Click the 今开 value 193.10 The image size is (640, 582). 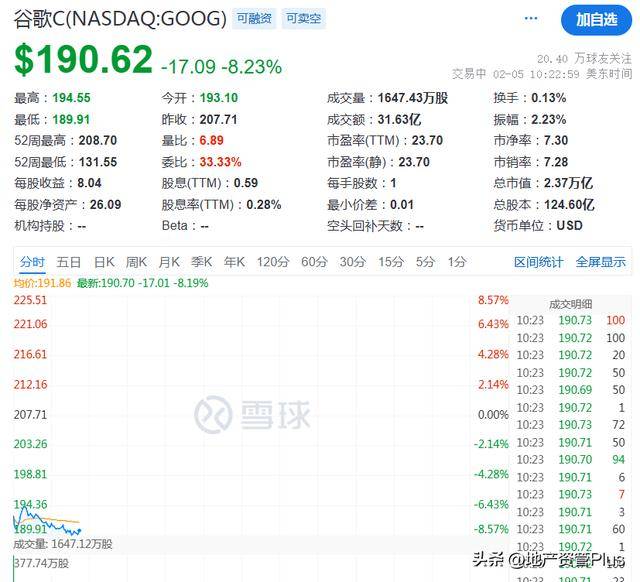point(219,98)
